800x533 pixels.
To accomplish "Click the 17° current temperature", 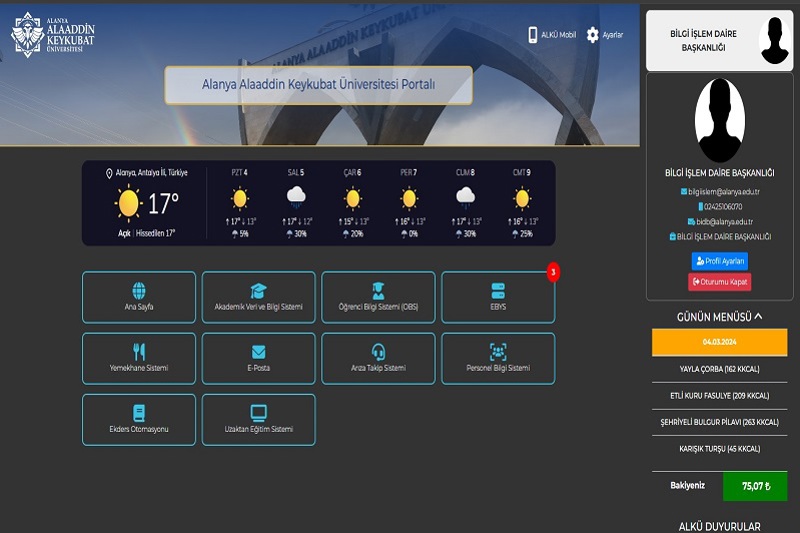I will click(163, 204).
